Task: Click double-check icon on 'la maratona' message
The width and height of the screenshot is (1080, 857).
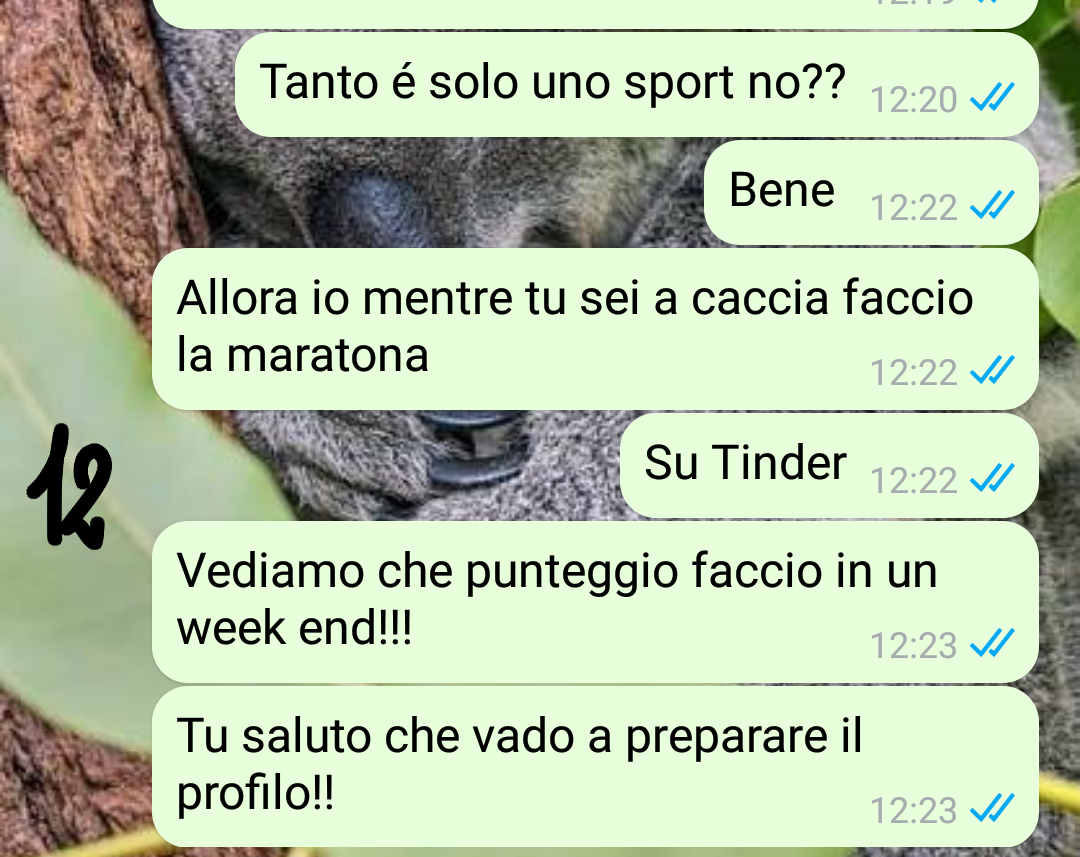Action: [992, 369]
